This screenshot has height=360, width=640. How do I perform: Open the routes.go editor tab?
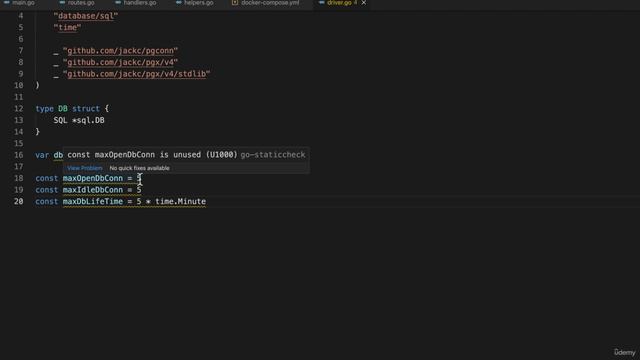81,3
